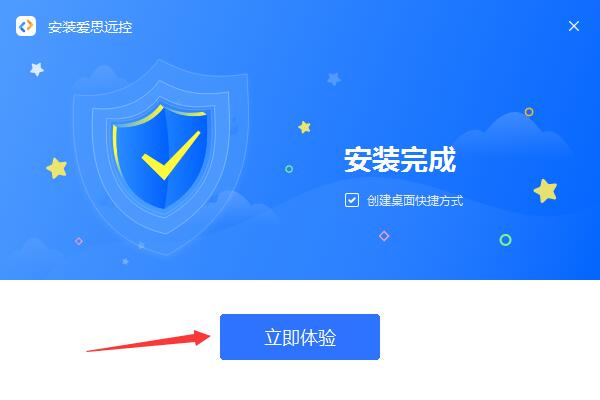Click the faint blue star near the top center
Image resolution: width=600 pixels, height=400 pixels.
[x=334, y=79]
